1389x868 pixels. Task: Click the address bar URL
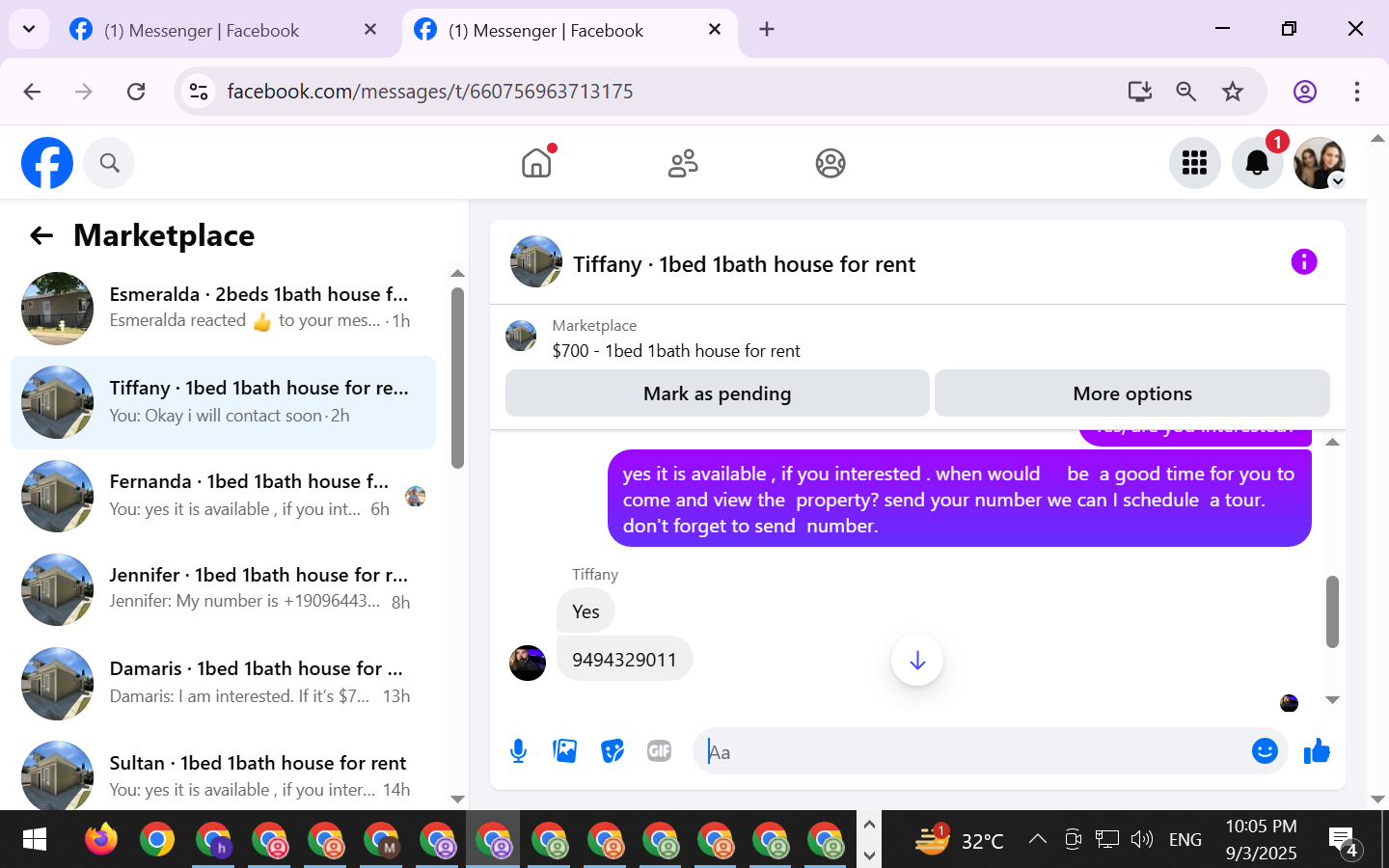430,92
